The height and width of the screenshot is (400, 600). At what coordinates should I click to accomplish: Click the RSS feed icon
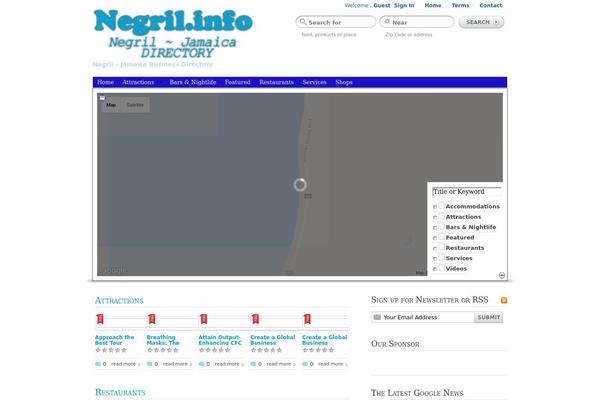pyautogui.click(x=504, y=300)
